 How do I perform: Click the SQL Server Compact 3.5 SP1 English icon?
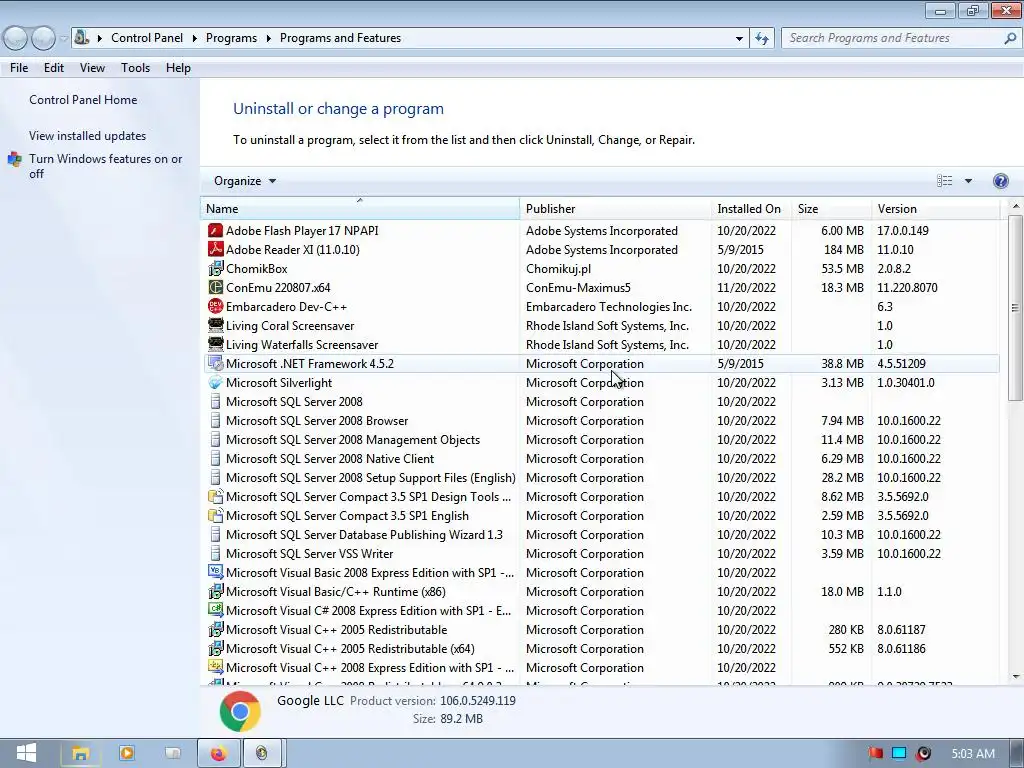[215, 516]
